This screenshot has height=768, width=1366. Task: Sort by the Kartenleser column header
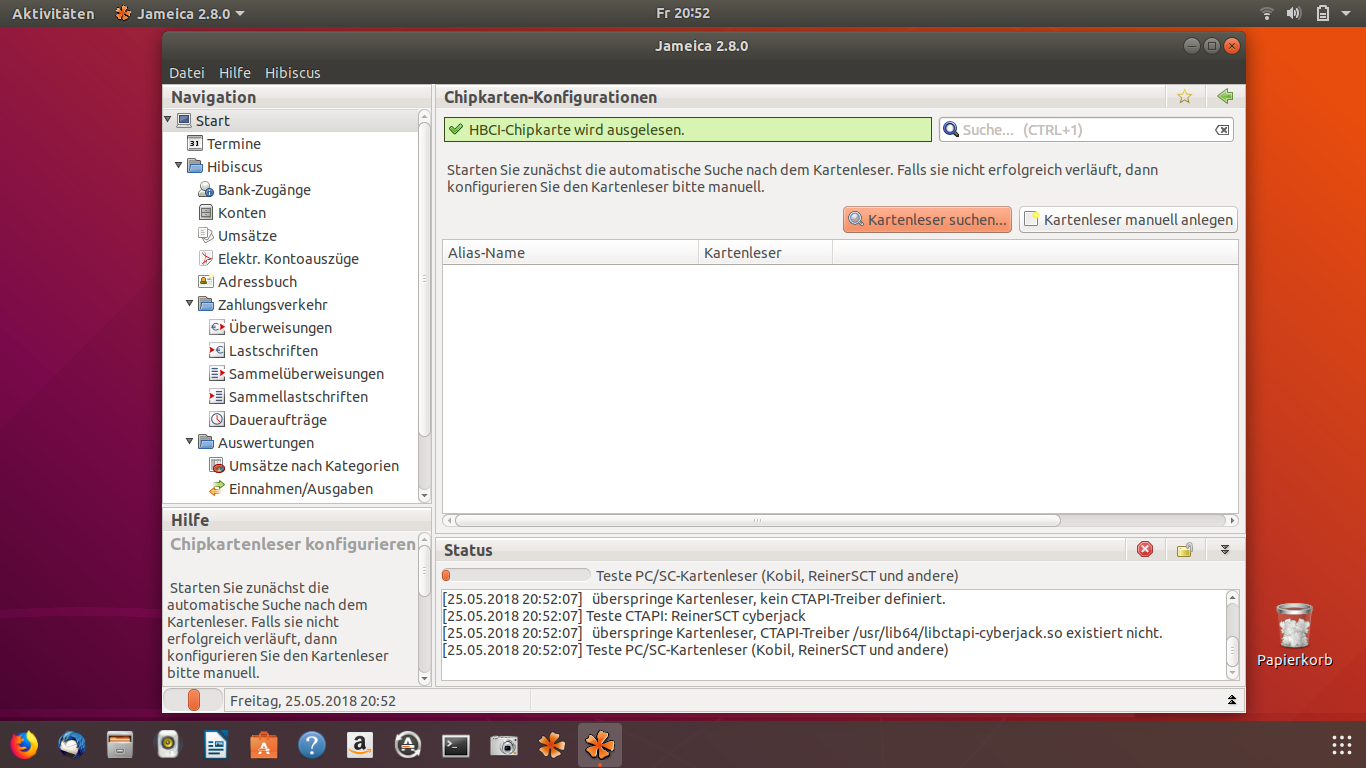pyautogui.click(x=765, y=253)
